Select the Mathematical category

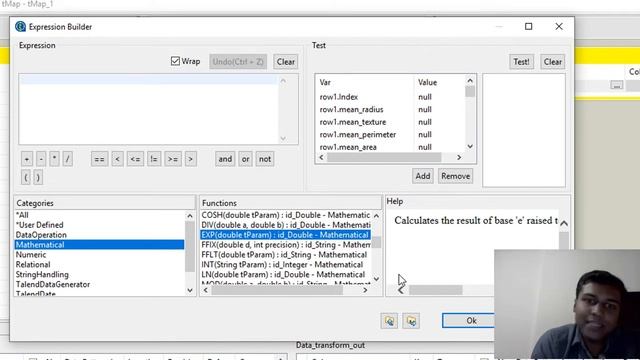coord(100,244)
